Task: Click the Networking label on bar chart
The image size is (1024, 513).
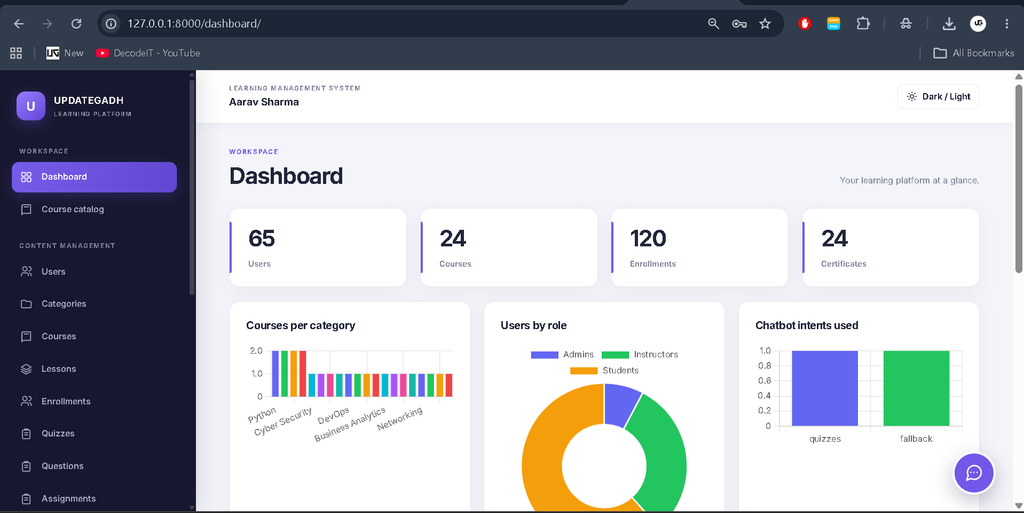Action: pyautogui.click(x=400, y=418)
